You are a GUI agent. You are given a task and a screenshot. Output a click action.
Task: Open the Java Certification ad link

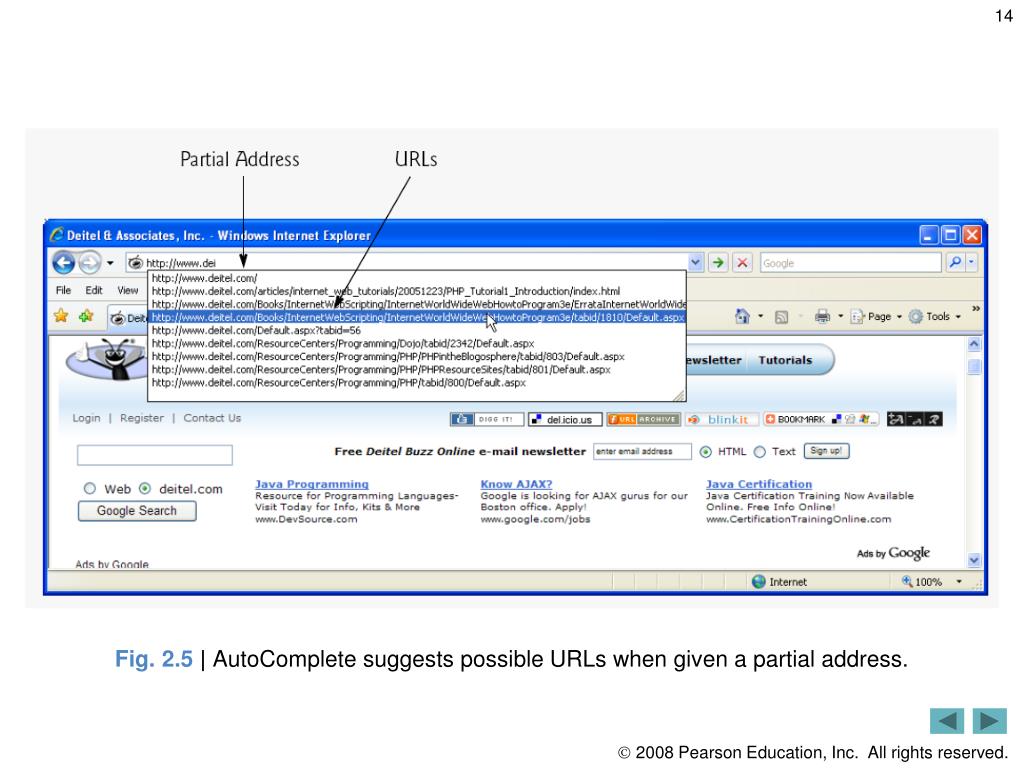759,484
